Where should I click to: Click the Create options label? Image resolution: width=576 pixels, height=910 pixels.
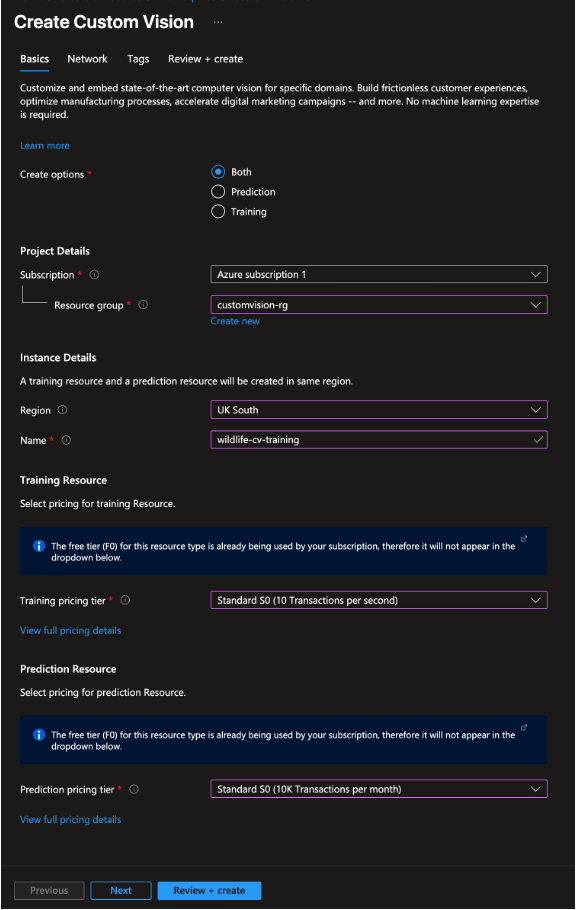coord(52,174)
